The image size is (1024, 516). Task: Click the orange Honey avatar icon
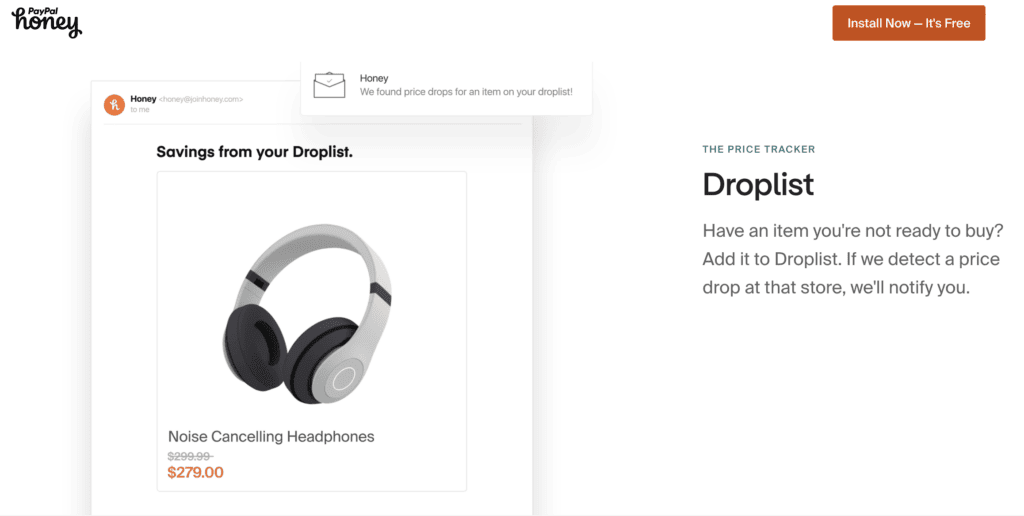pyautogui.click(x=114, y=105)
